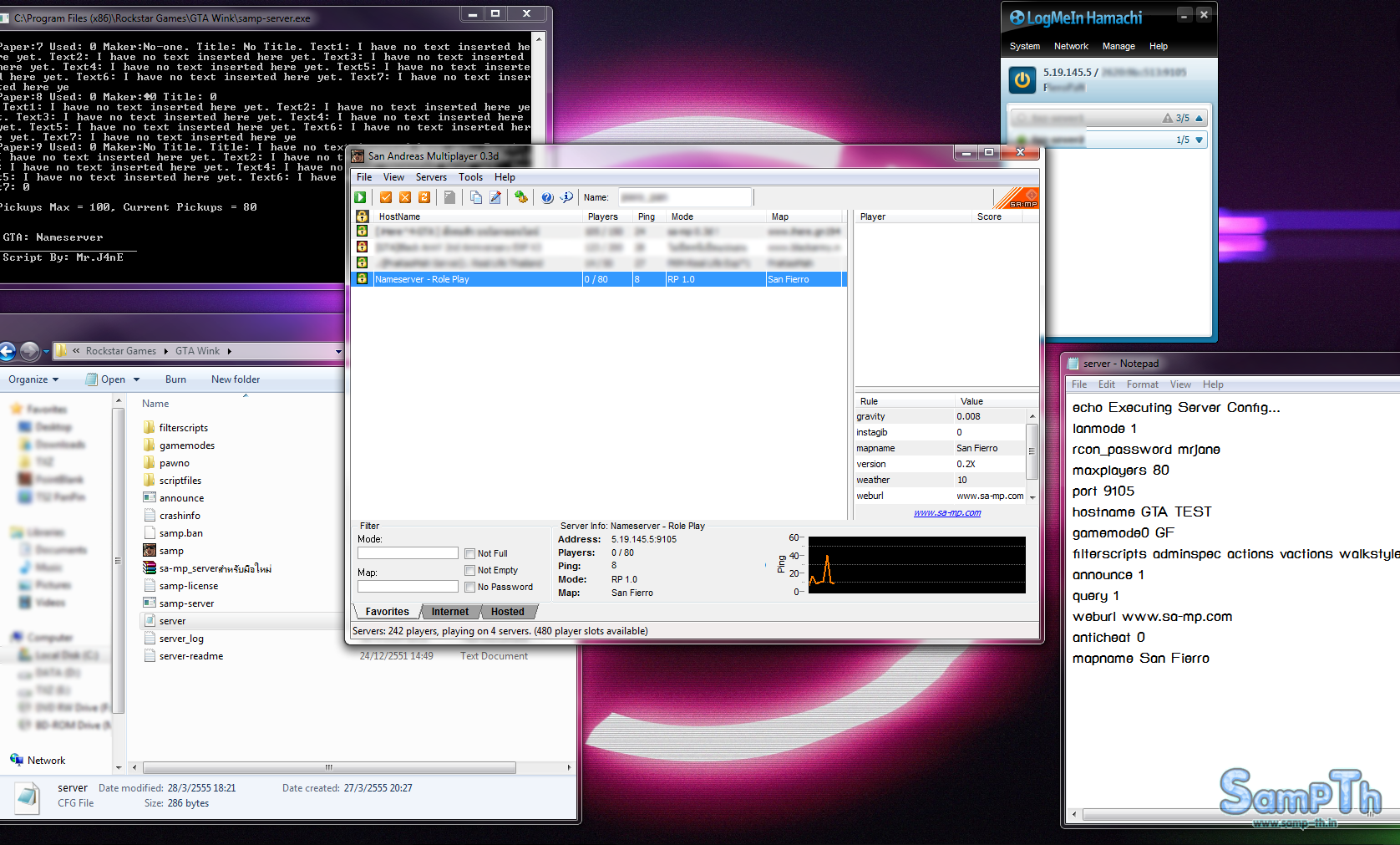
Task: Sort servers by Ping column
Action: click(650, 216)
